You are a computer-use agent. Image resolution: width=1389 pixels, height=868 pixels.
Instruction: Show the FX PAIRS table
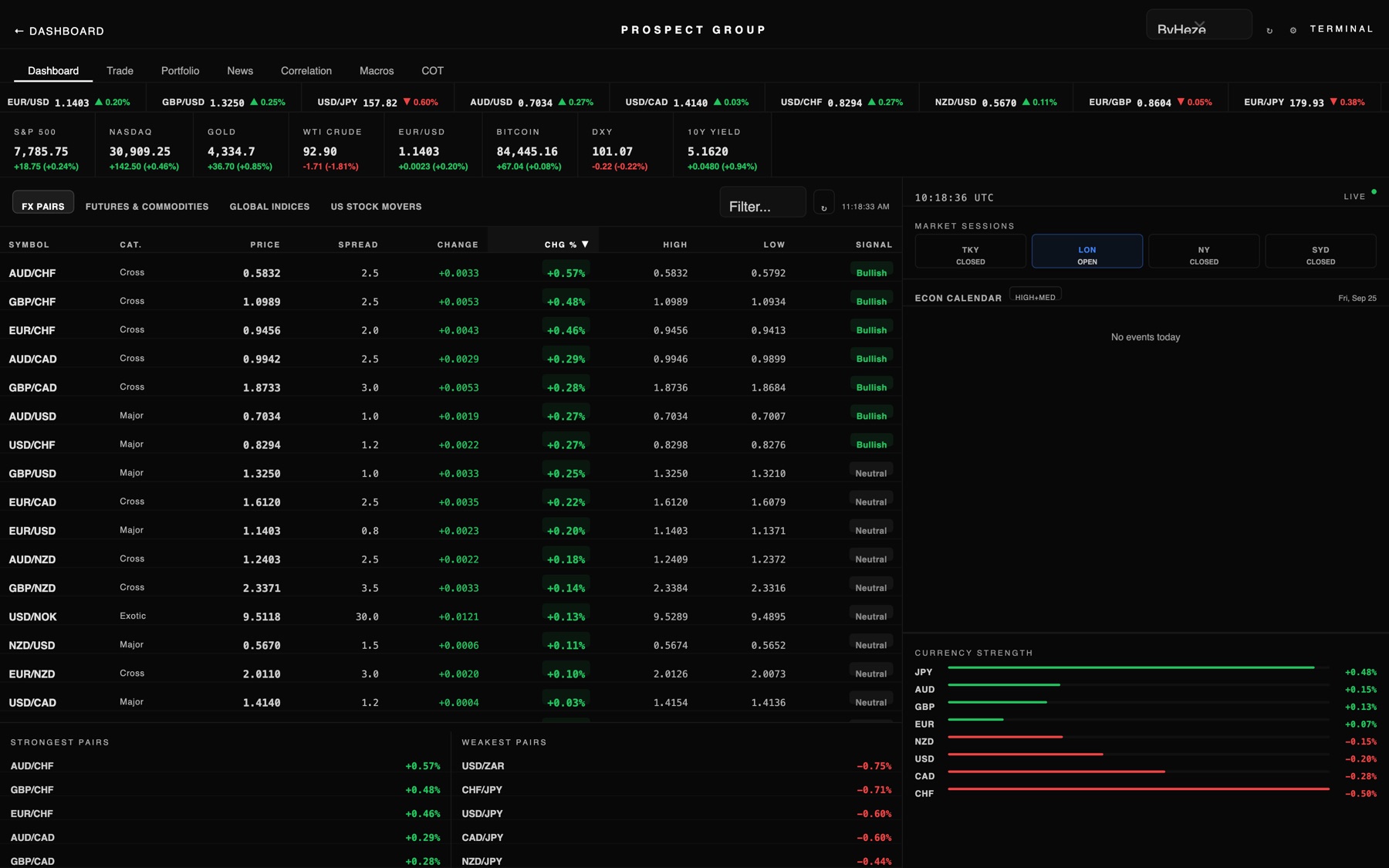pyautogui.click(x=43, y=203)
